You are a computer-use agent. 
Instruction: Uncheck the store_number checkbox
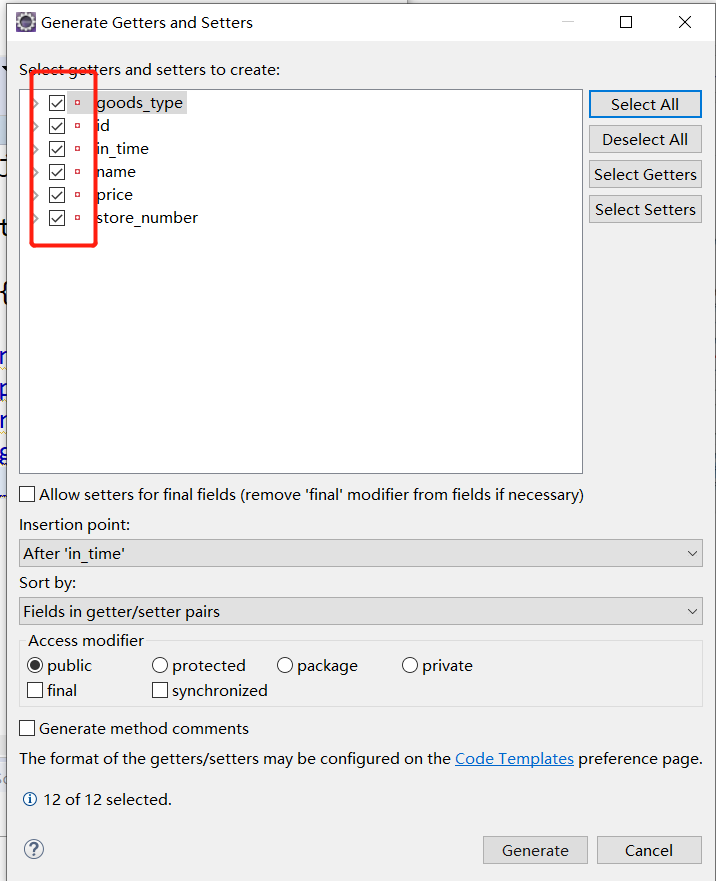click(x=57, y=218)
